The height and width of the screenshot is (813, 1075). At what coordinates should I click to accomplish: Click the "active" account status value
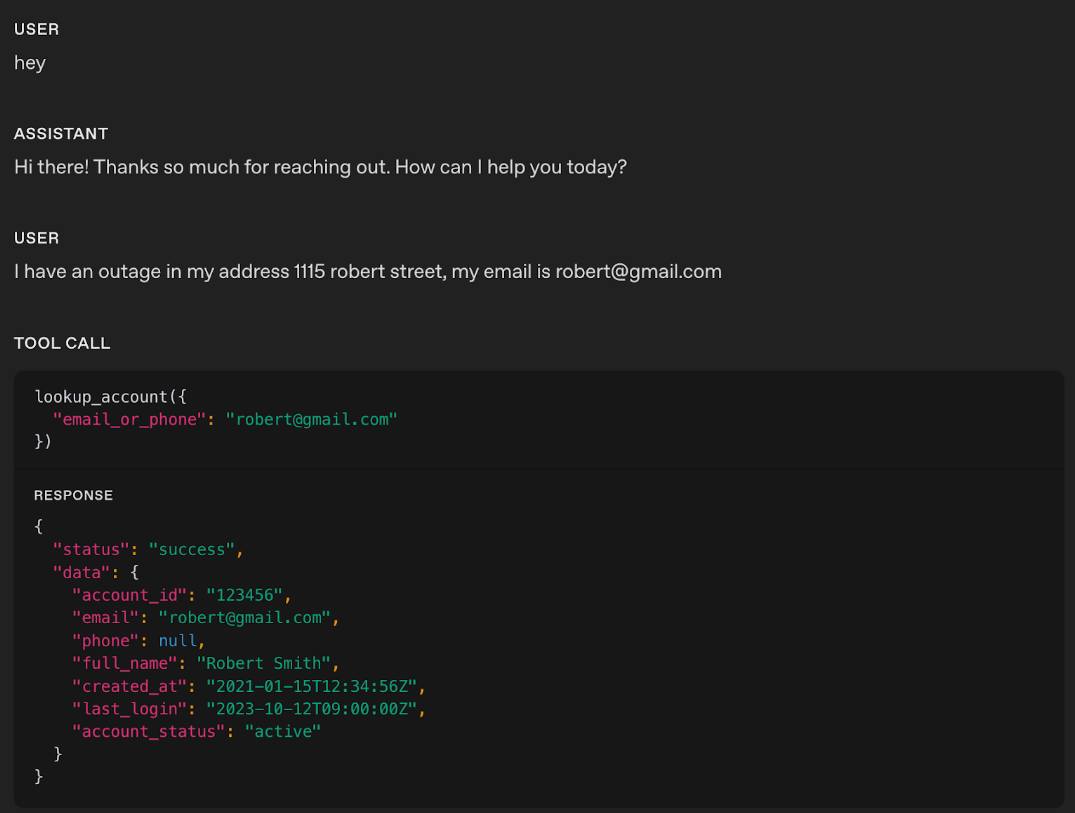point(282,731)
